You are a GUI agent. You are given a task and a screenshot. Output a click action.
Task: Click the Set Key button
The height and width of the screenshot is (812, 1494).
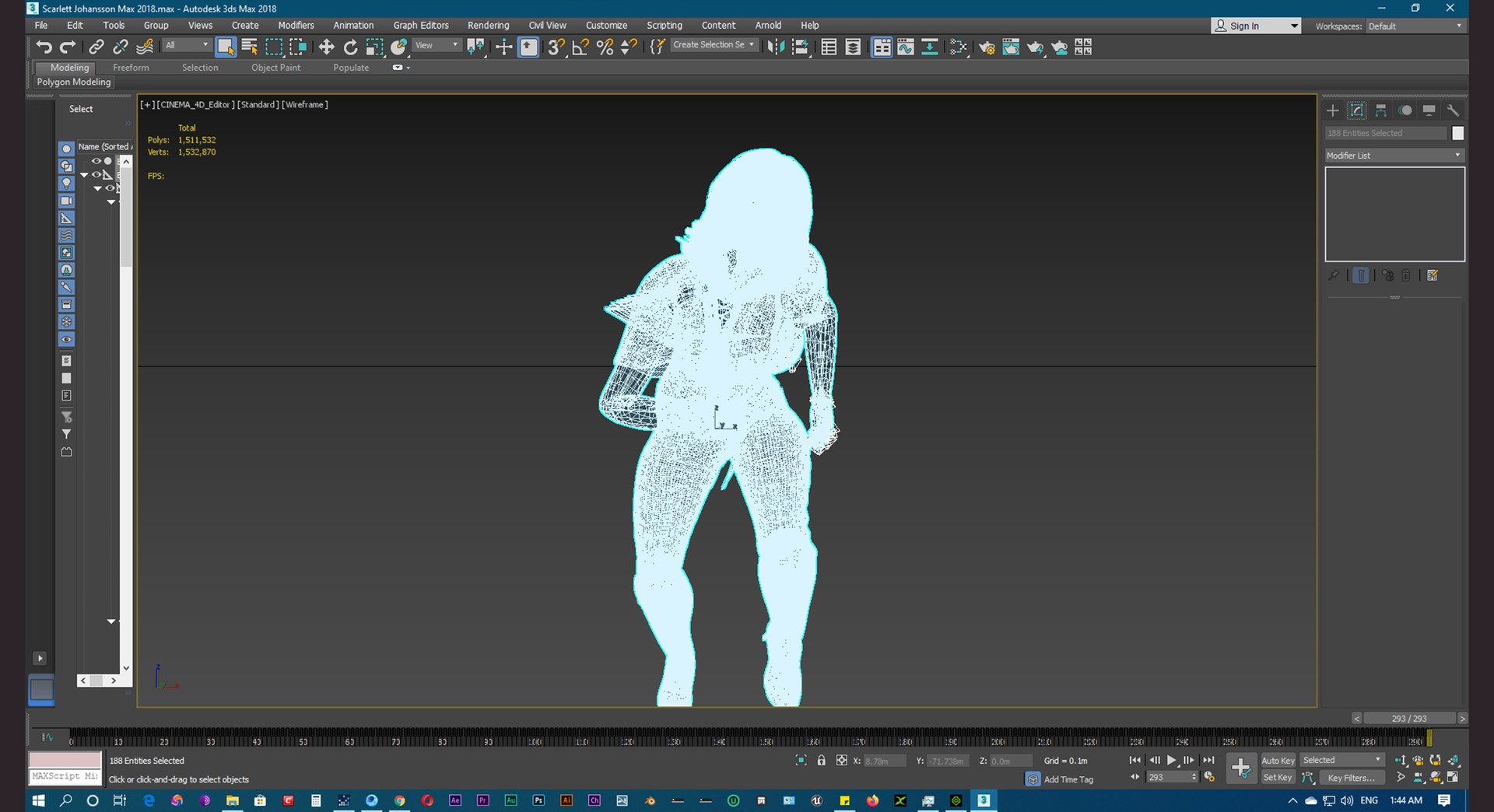click(x=1278, y=777)
